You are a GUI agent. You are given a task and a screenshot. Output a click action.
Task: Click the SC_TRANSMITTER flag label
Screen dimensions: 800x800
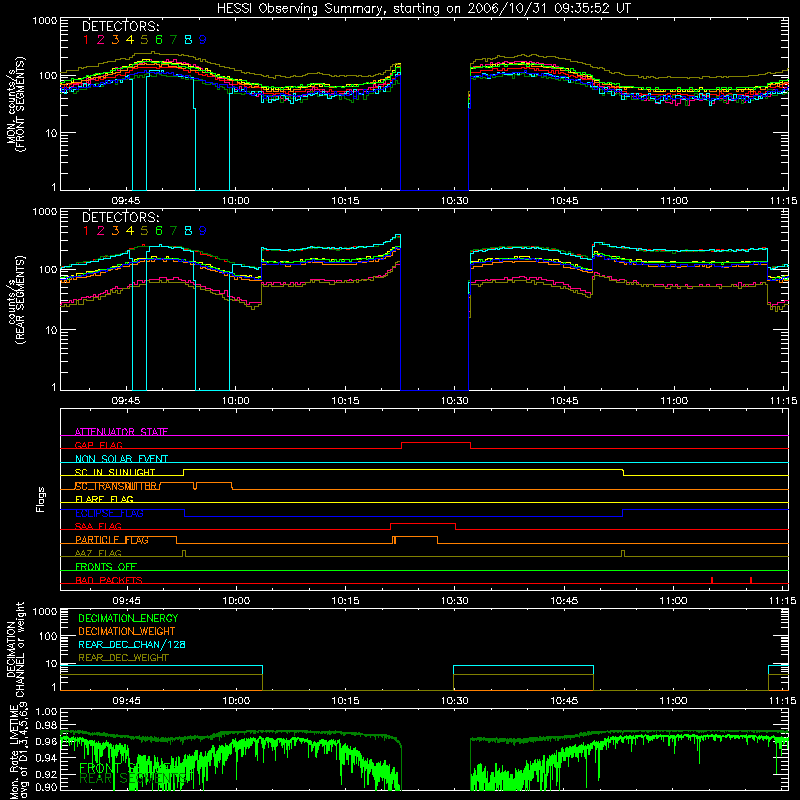[x=118, y=486]
